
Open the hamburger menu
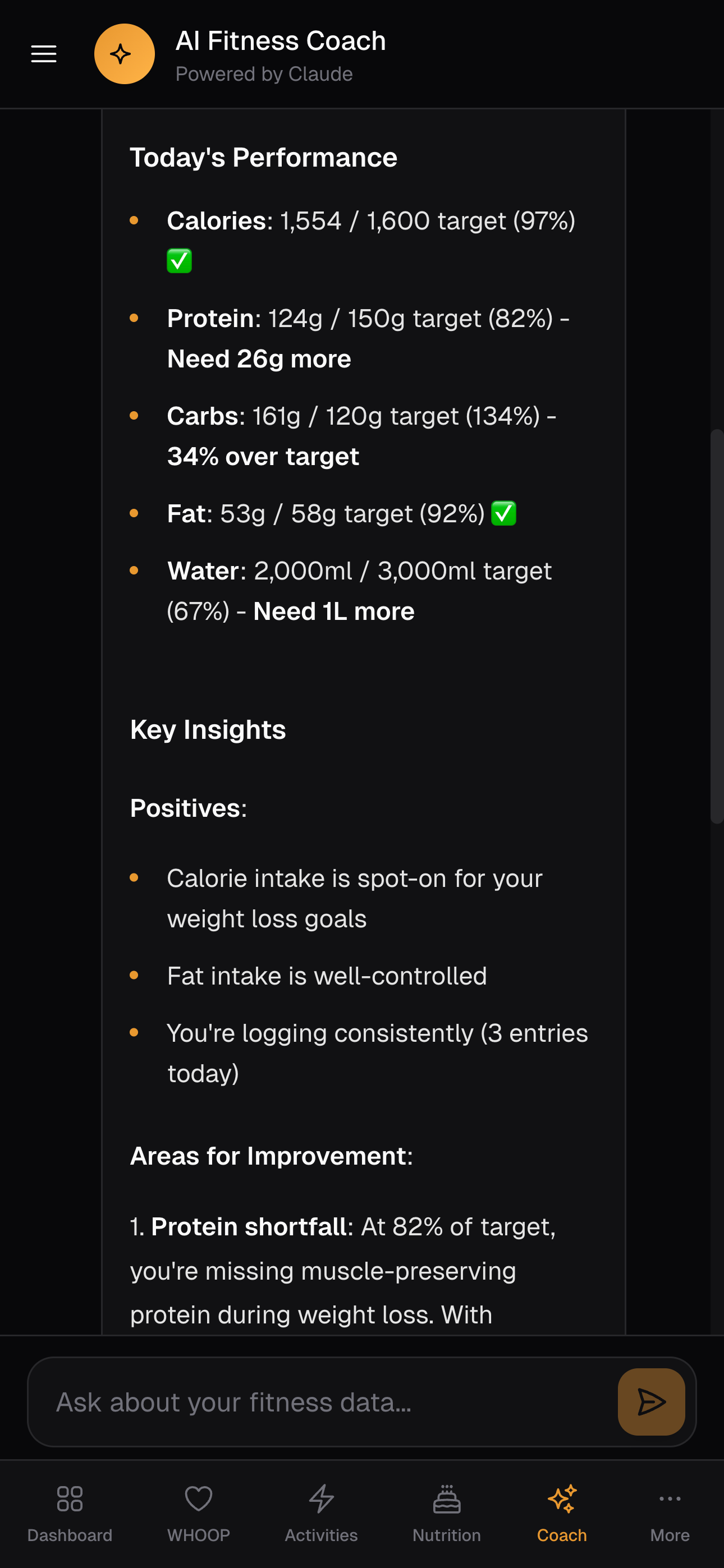[x=44, y=54]
